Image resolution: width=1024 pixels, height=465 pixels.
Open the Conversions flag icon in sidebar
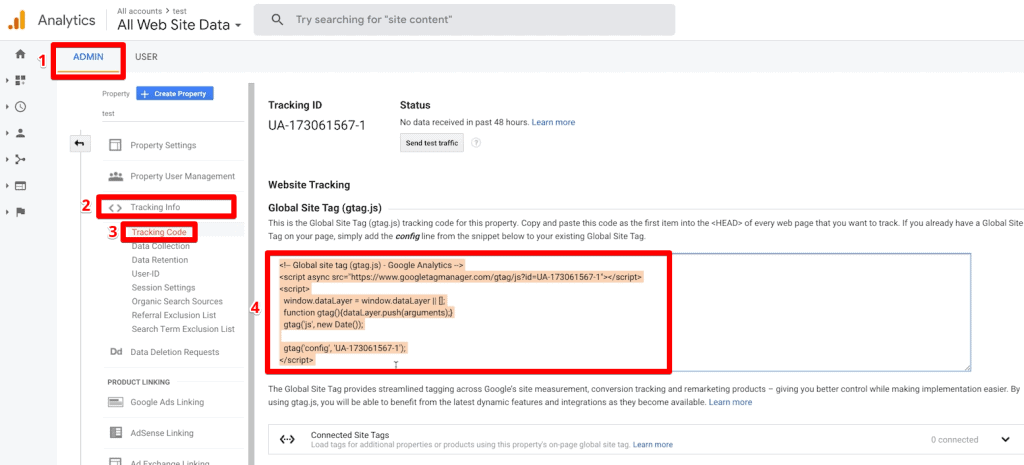click(20, 212)
